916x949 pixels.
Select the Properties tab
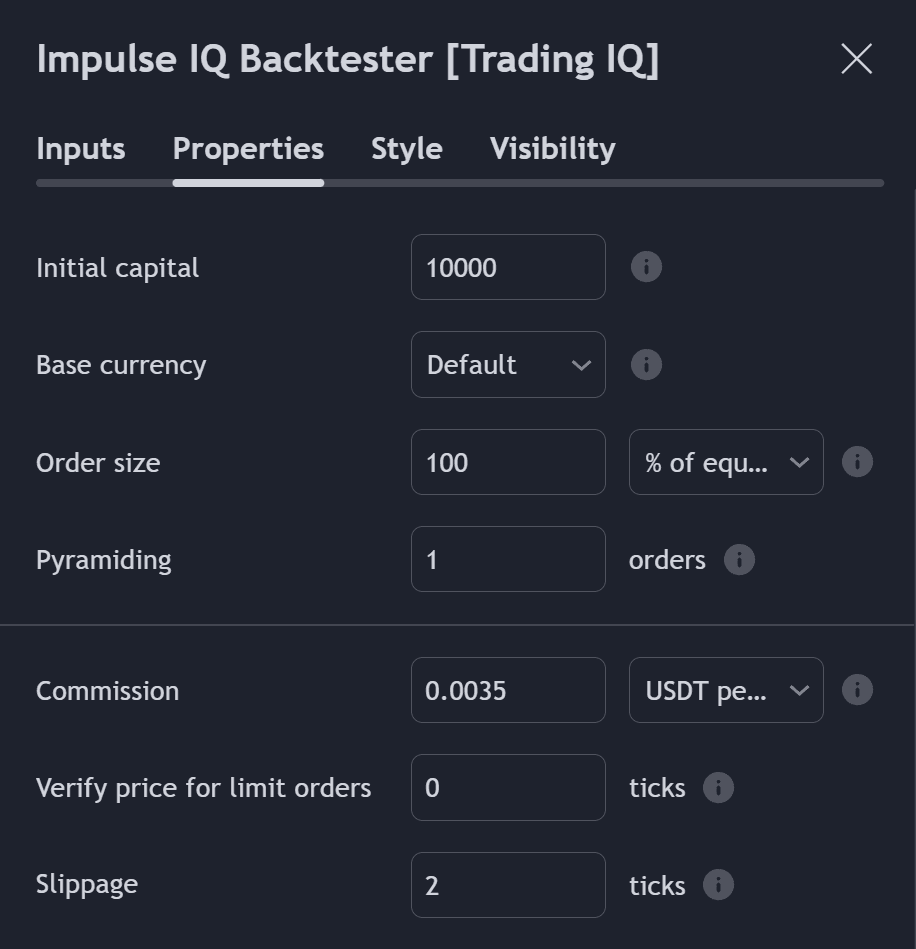(248, 149)
